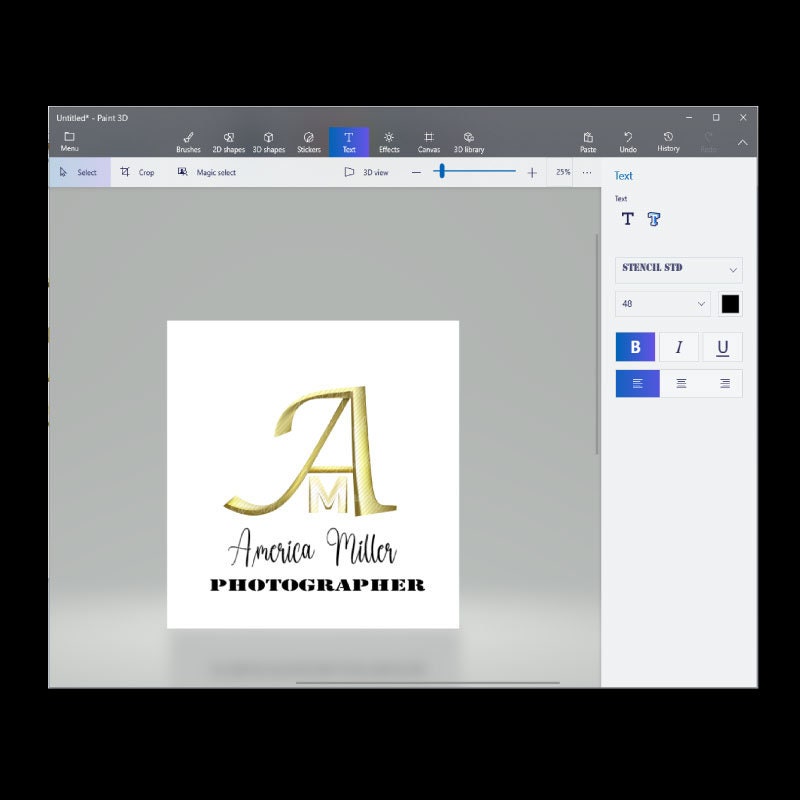Image resolution: width=800 pixels, height=800 pixels.
Task: Select the Brushes tool
Action: point(189,141)
